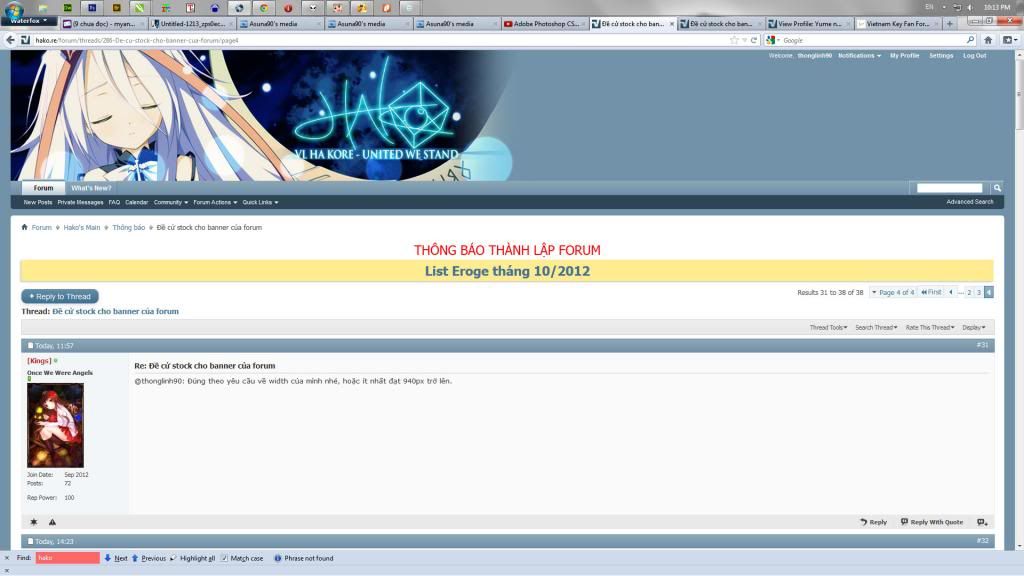The image size is (1024, 576).
Task: Open the 'Page 4 of 4' page jump dropdown
Action: click(x=893, y=293)
